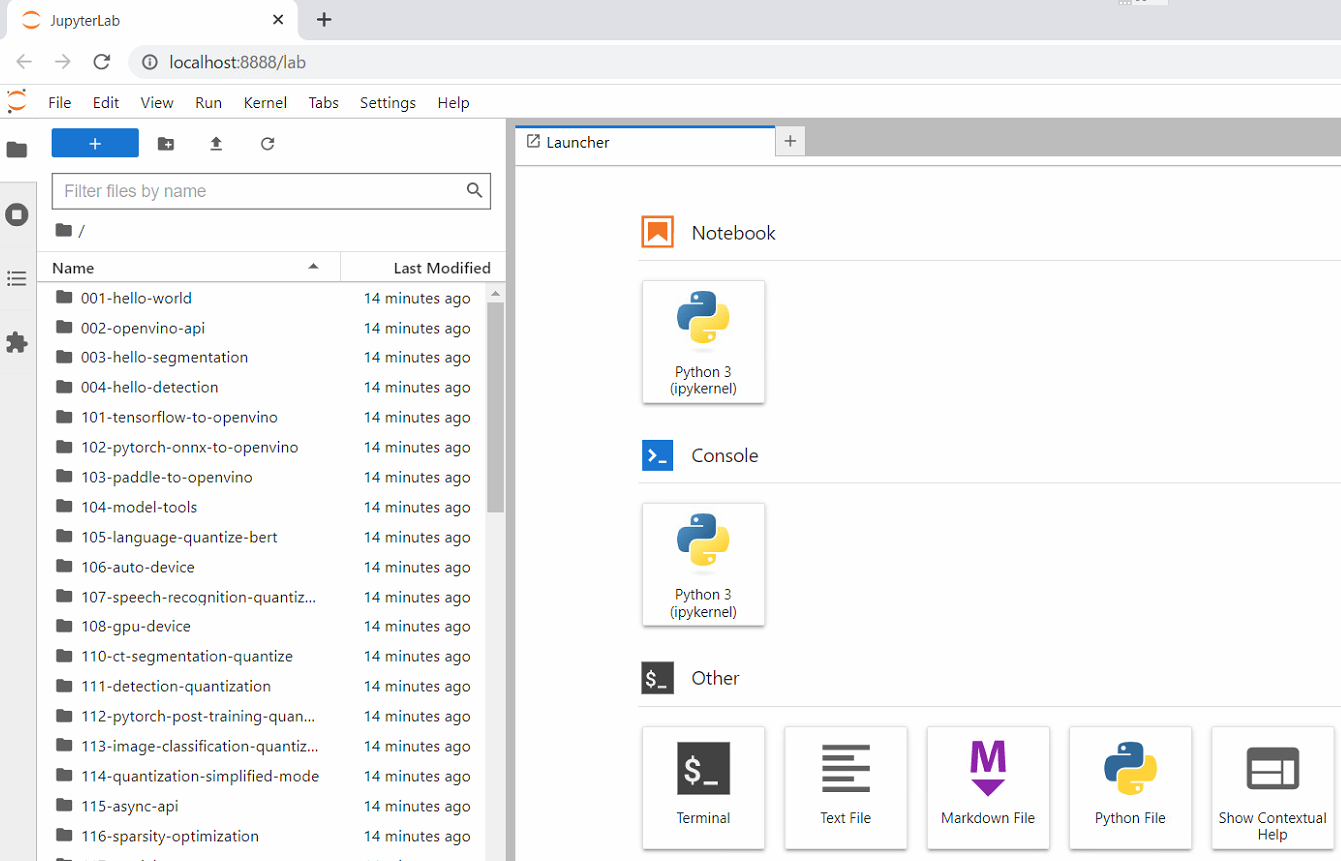The height and width of the screenshot is (861, 1341).
Task: Show the Table of Contents sidebar panel
Action: point(17,279)
